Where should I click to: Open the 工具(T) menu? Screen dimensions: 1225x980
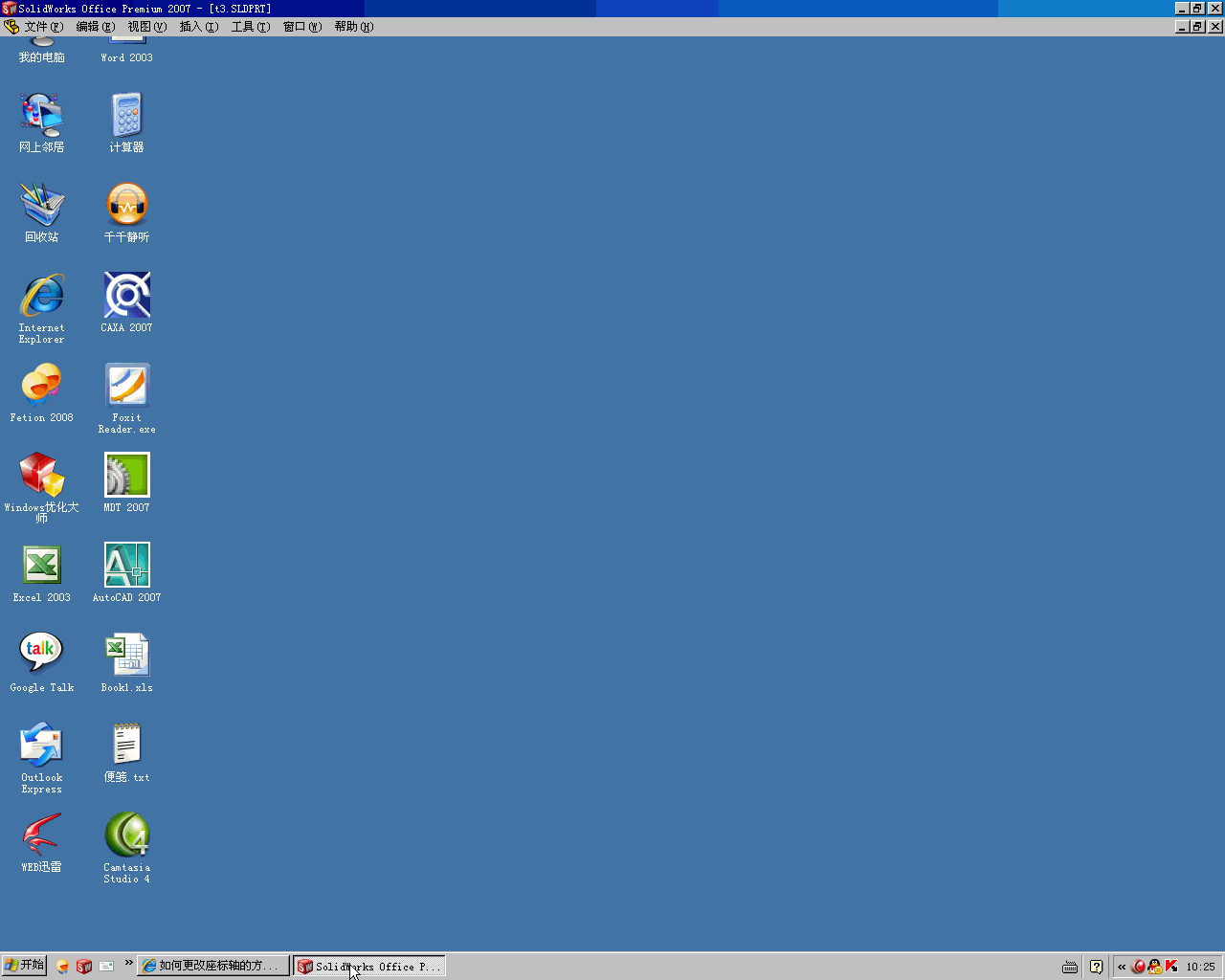[x=250, y=27]
